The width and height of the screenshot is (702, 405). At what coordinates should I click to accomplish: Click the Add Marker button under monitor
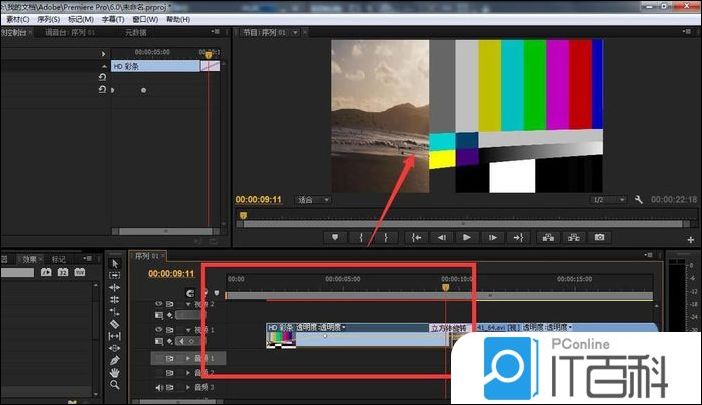(335, 237)
